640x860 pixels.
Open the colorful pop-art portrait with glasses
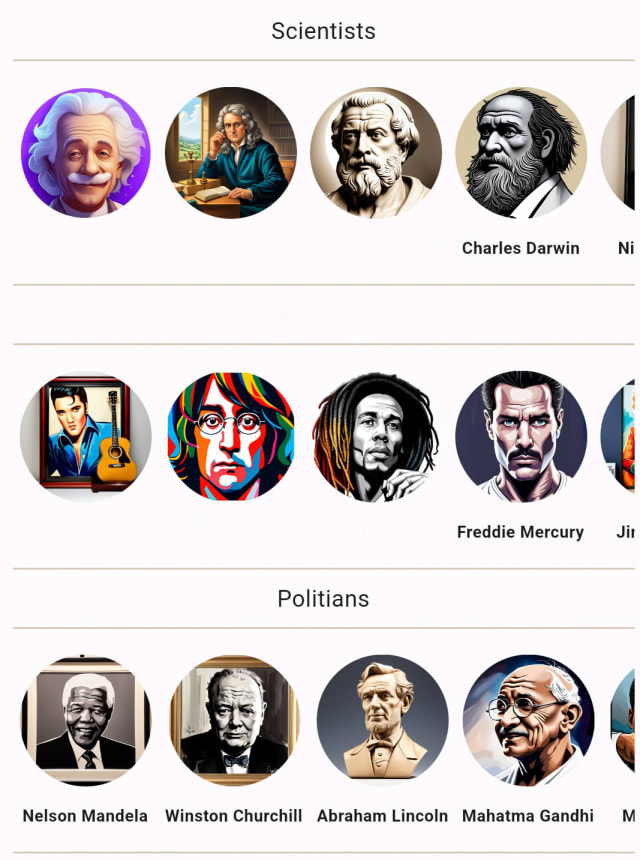click(x=231, y=436)
